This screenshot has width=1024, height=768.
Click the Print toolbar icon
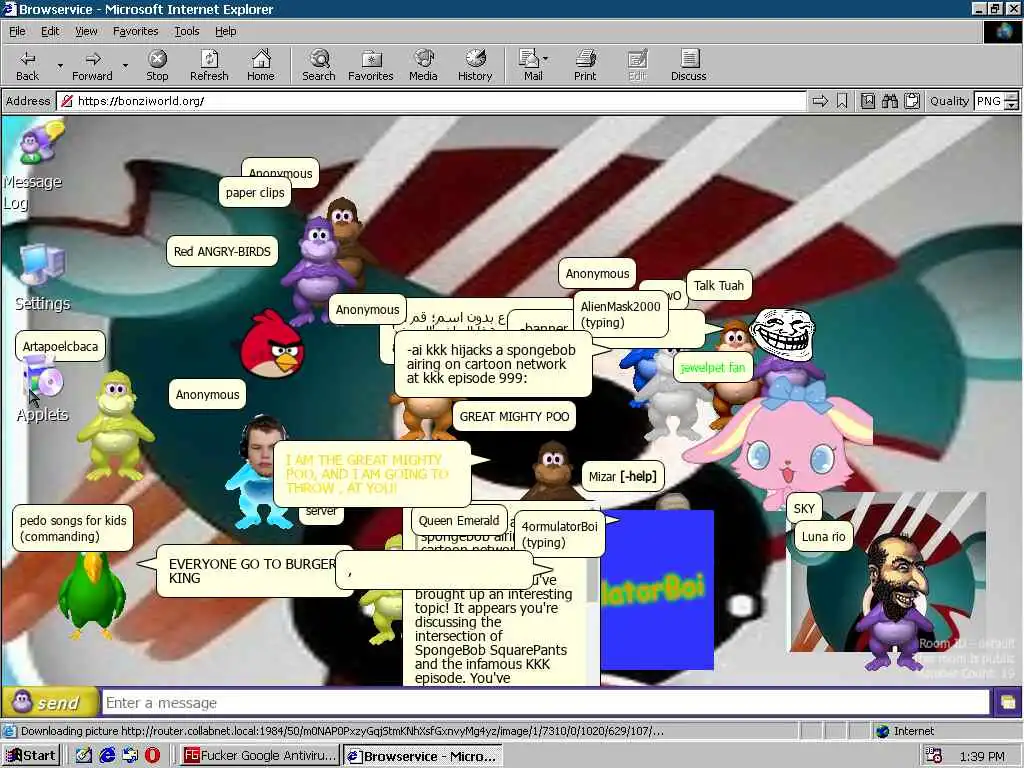pos(585,65)
